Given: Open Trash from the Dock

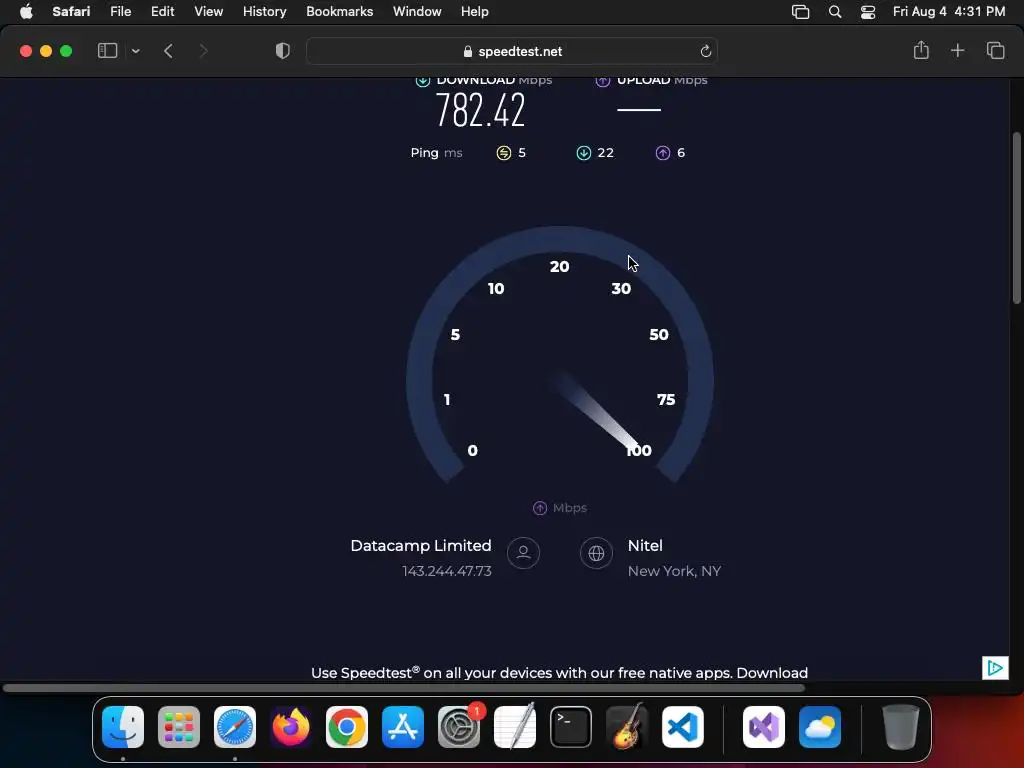Looking at the screenshot, I should pyautogui.click(x=901, y=727).
